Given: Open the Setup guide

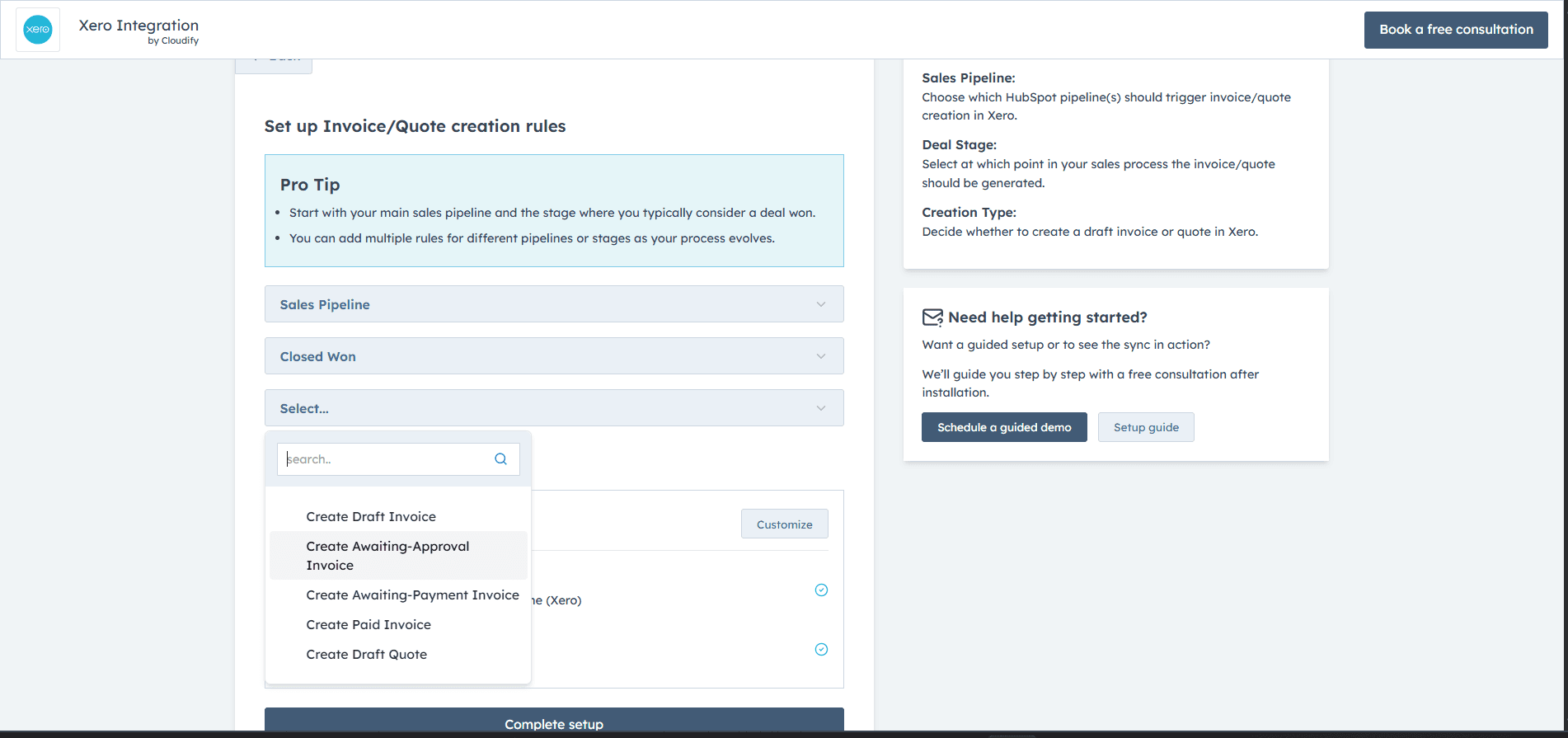Looking at the screenshot, I should [x=1146, y=427].
